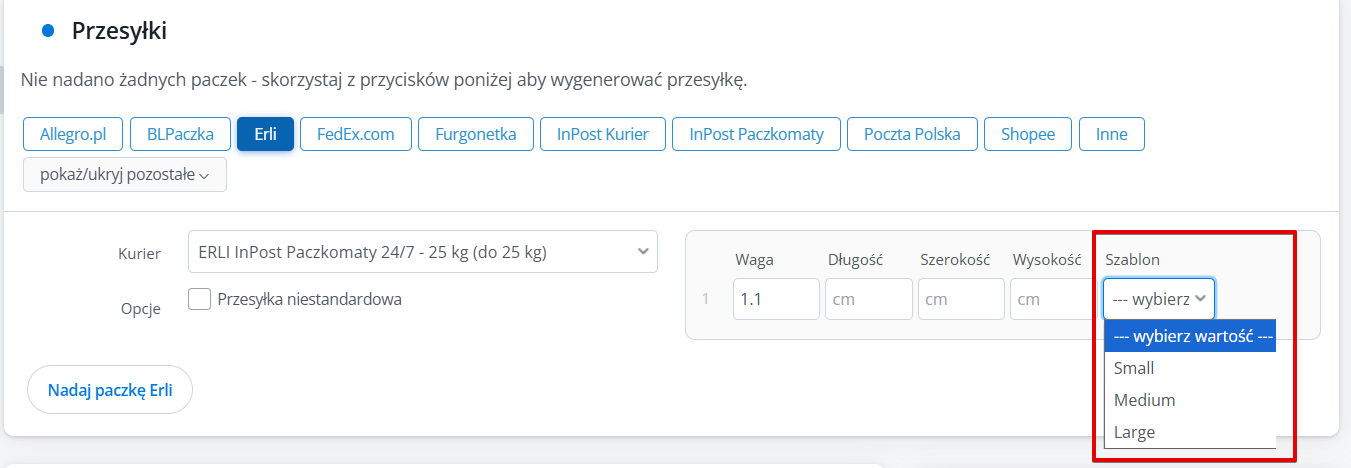Enable the Przesyłka niestandardowa checkbox
Viewport: 1351px width, 468px height.
(x=200, y=299)
